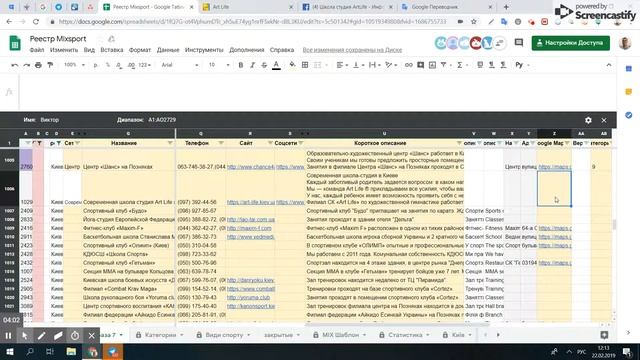
Task: Open horizontal align dropdown
Action: pyautogui.click(x=342, y=65)
